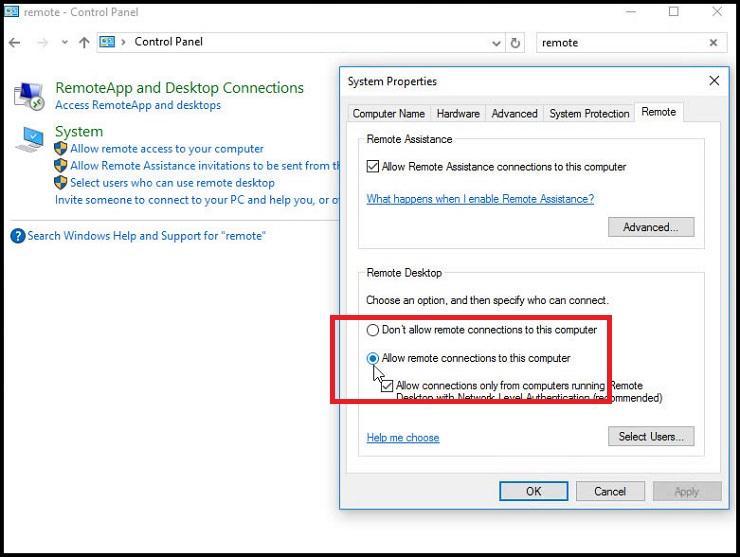Click the RemoteApp and Desktop Connections icon
Screen dimensions: 740x557
[x=29, y=96]
